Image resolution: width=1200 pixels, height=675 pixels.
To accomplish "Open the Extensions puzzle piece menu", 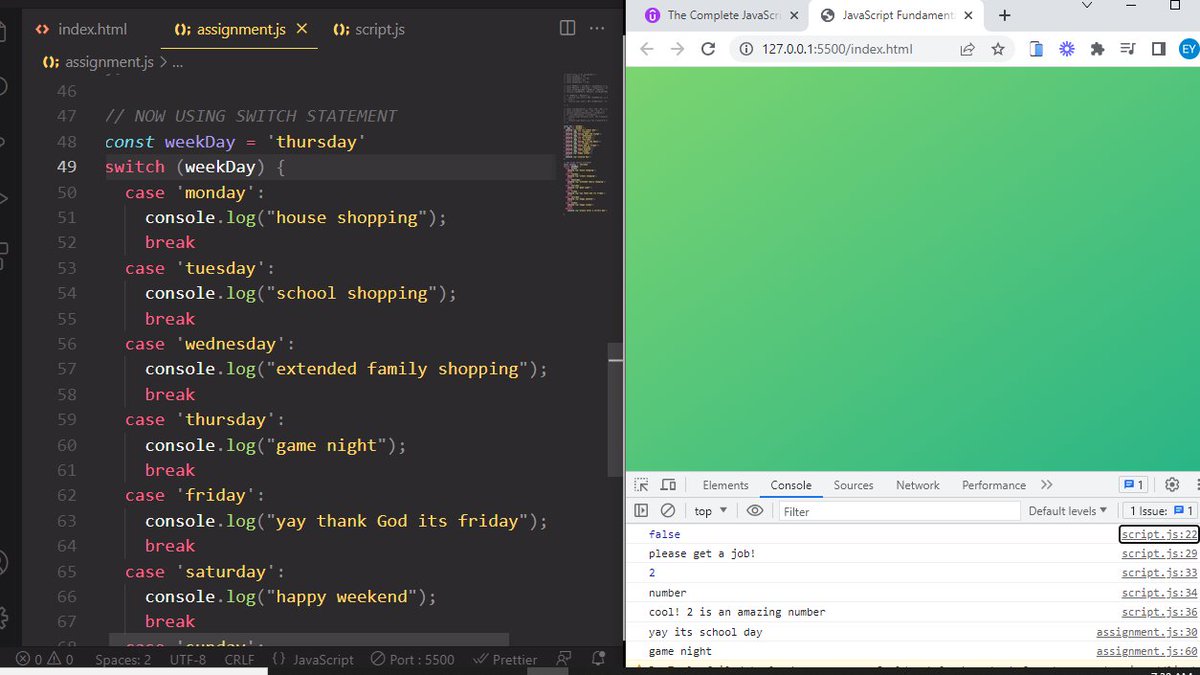I will 1098,48.
